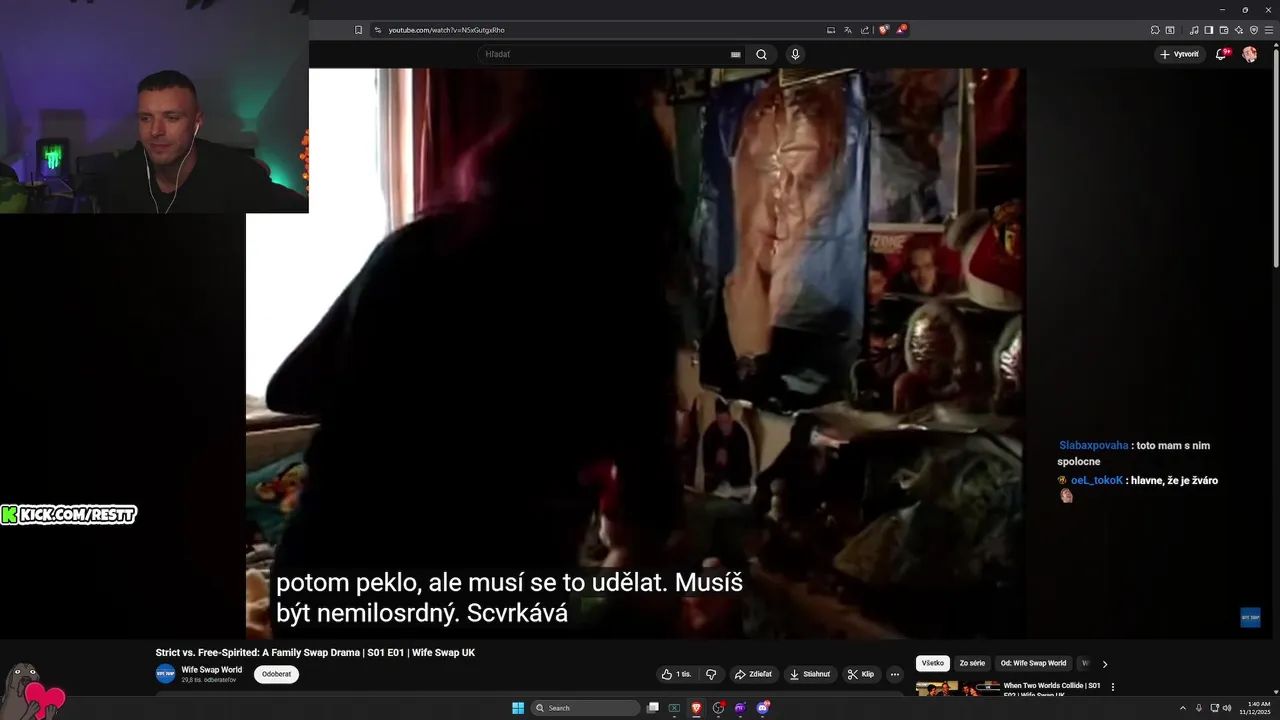This screenshot has height=720, width=1280.
Task: Select the 'Od: Wife Swap World' chip
Action: point(1034,663)
